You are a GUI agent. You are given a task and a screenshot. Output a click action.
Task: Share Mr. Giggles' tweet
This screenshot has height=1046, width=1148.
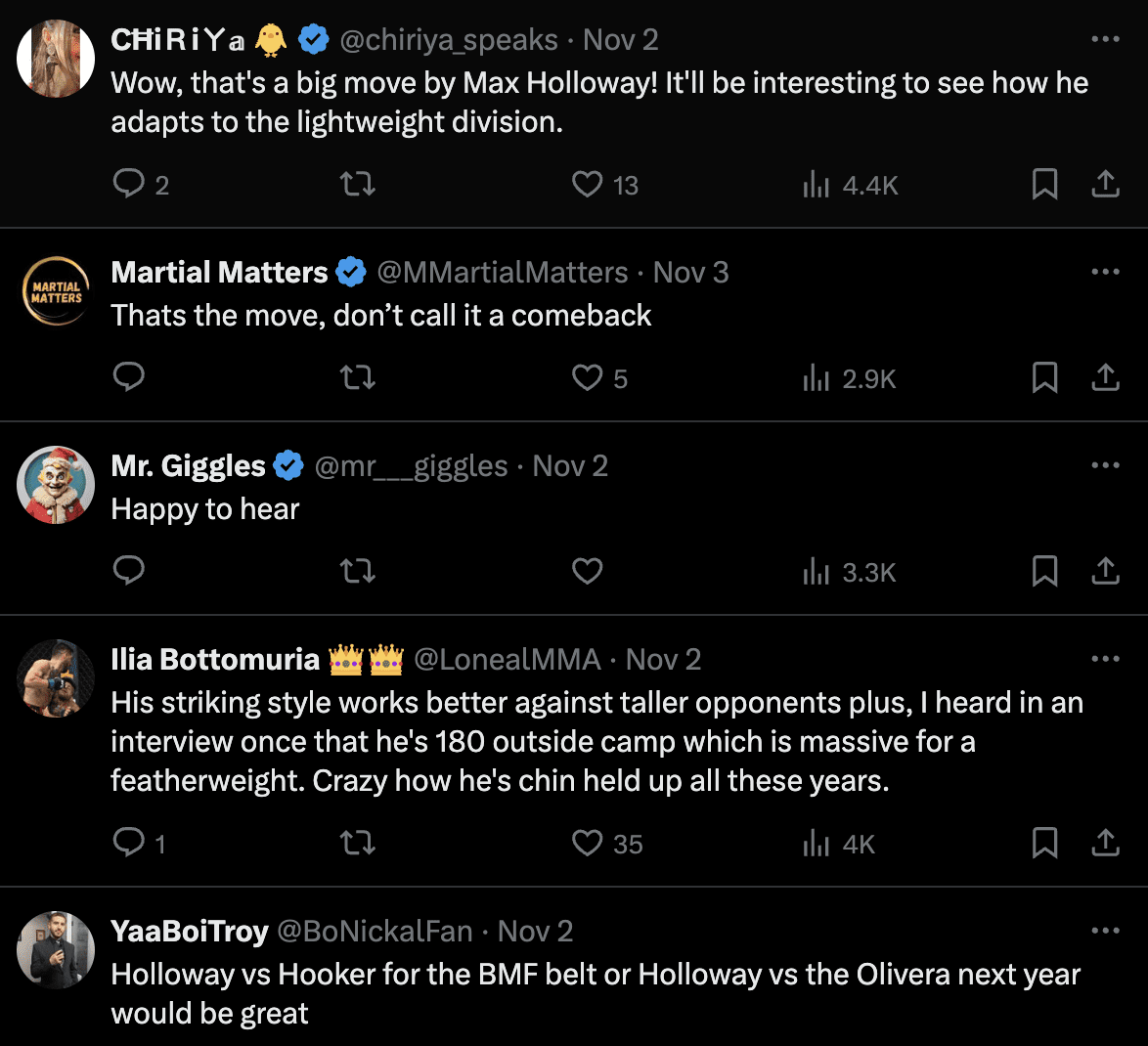[x=1105, y=571]
